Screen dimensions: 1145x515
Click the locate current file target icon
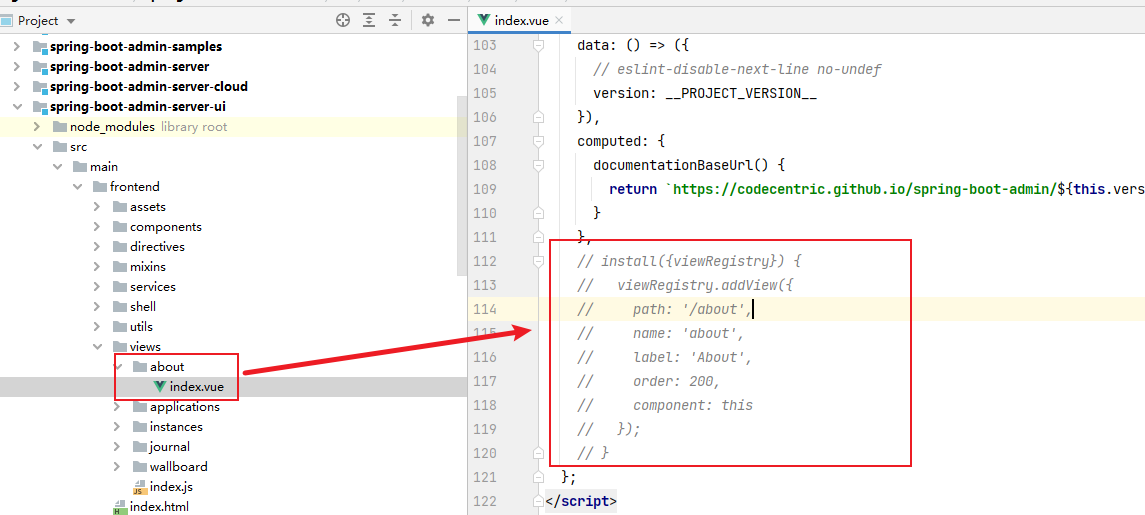point(342,20)
